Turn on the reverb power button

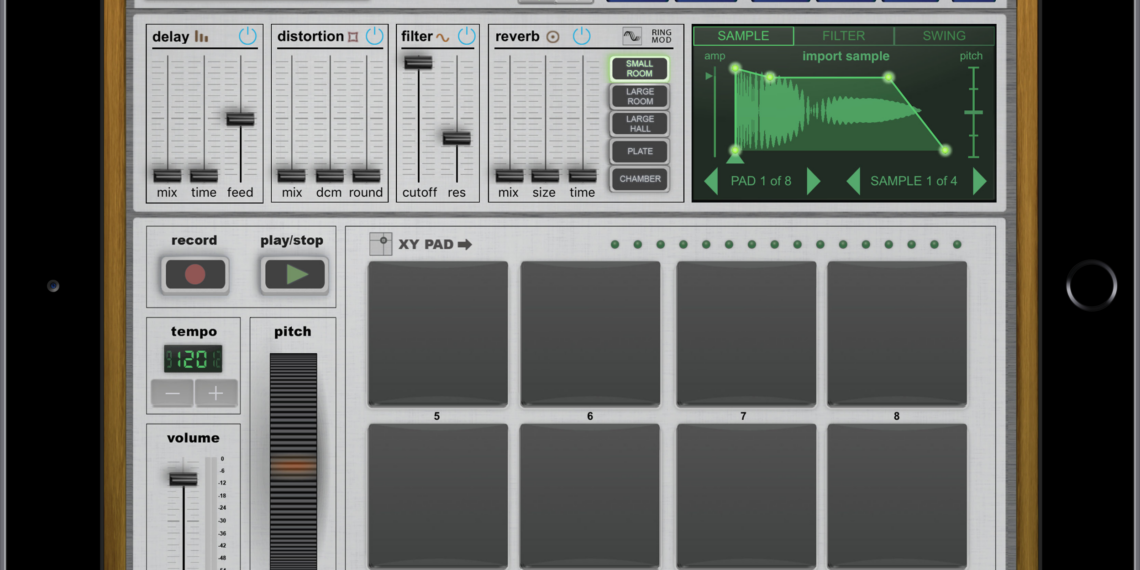pyautogui.click(x=581, y=37)
